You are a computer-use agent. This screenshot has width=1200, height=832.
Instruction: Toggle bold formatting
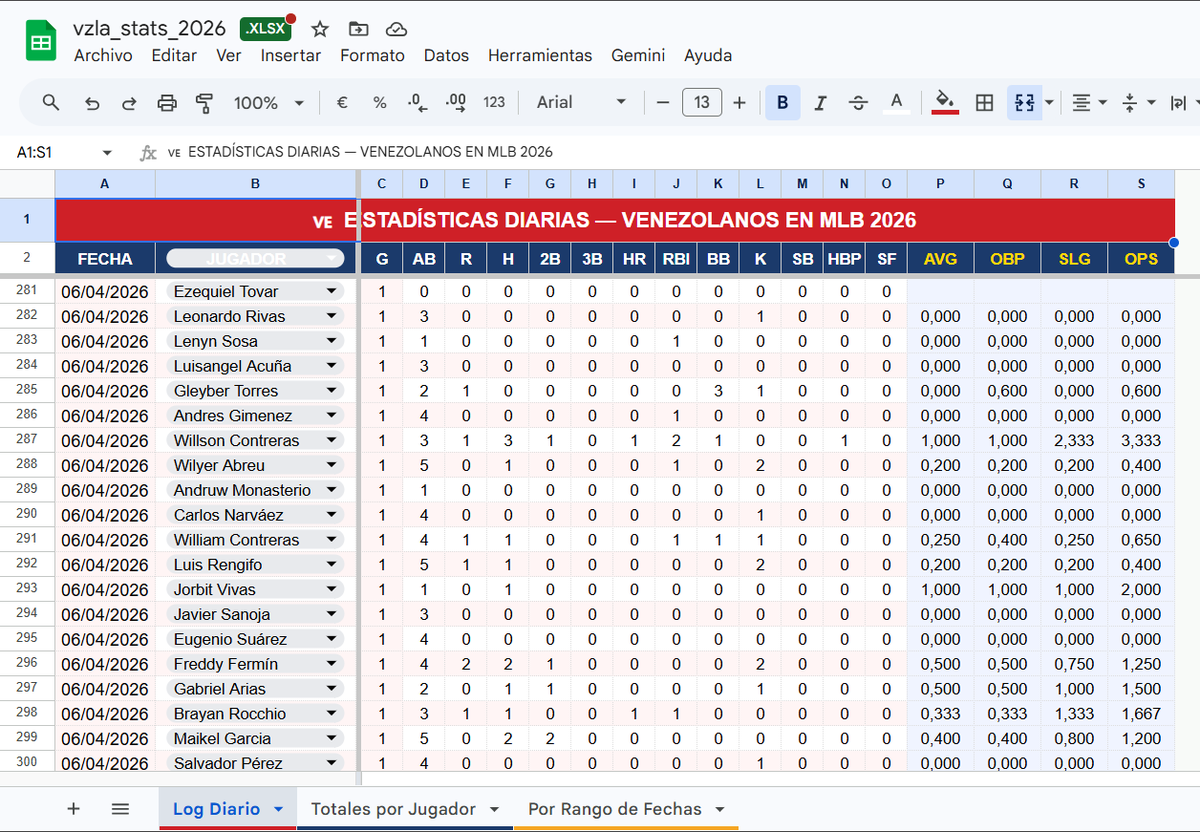click(782, 102)
